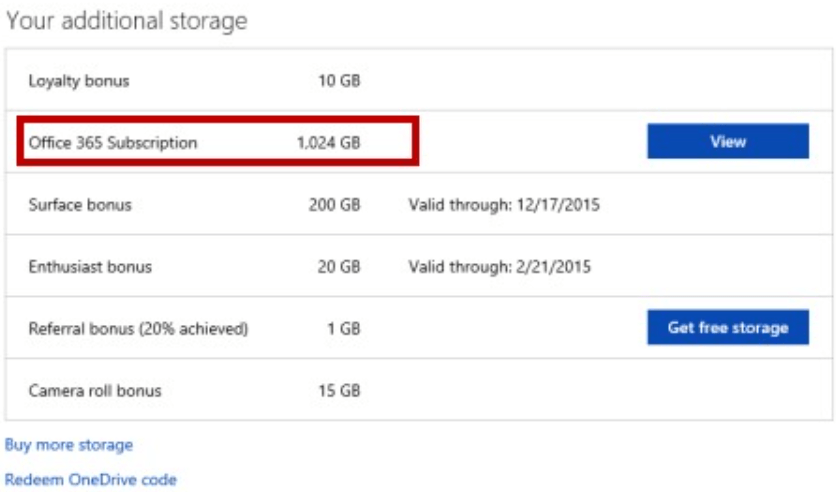
Task: Click the 1,024 GB storage amount
Action: coord(328,143)
